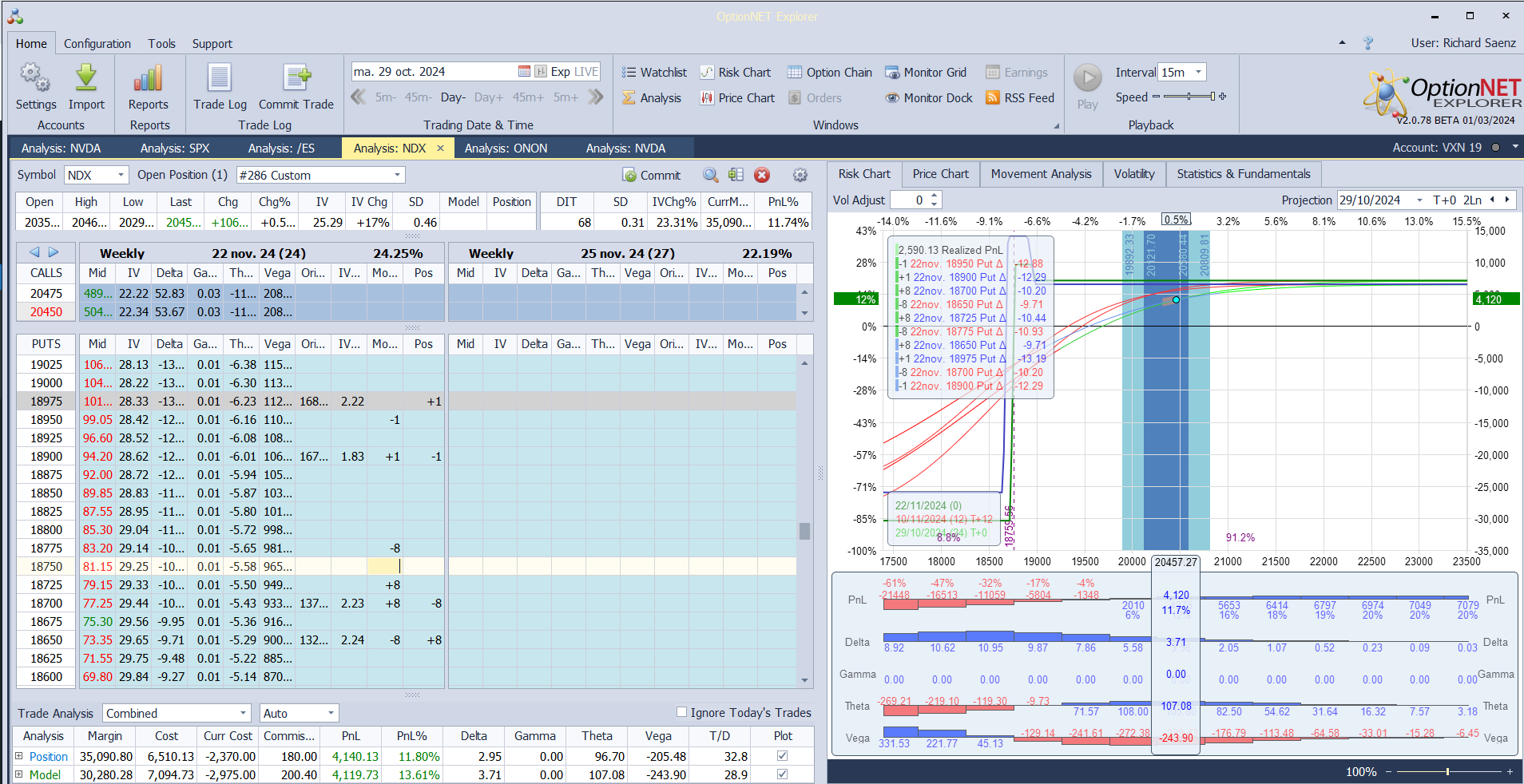Step forward with double right chevron
This screenshot has height=784, width=1524.
coord(596,97)
